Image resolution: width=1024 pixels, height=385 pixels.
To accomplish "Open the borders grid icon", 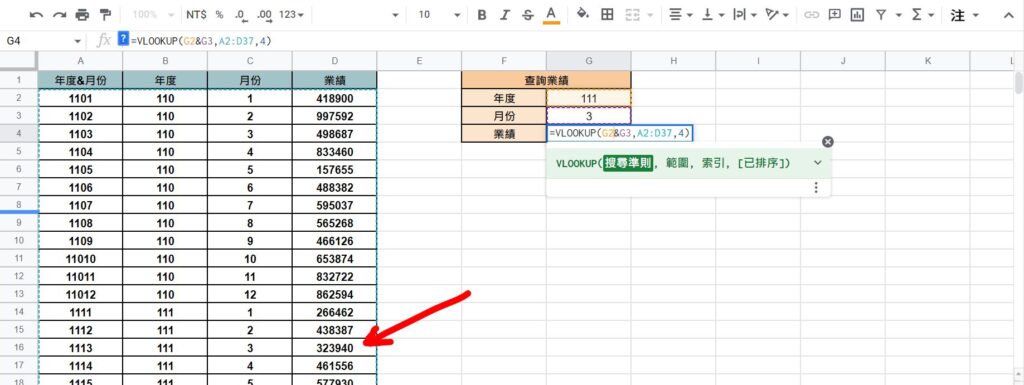I will pos(607,14).
